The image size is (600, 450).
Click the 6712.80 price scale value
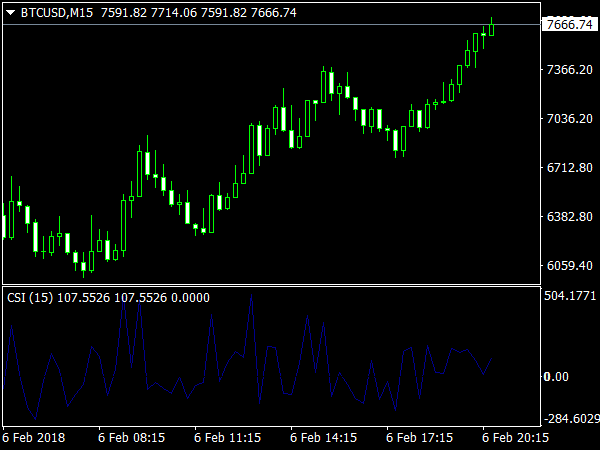(x=570, y=168)
